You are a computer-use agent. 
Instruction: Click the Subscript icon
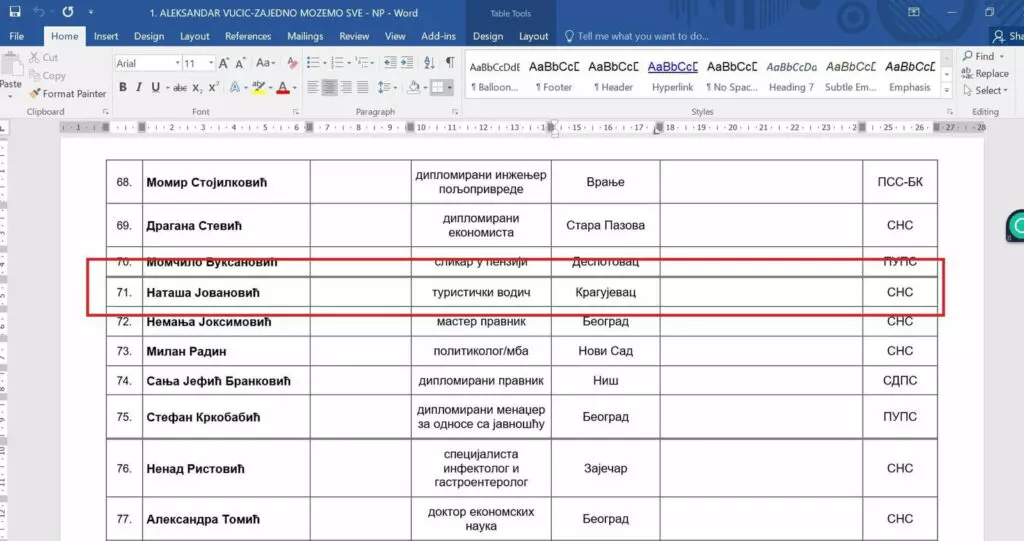click(198, 87)
